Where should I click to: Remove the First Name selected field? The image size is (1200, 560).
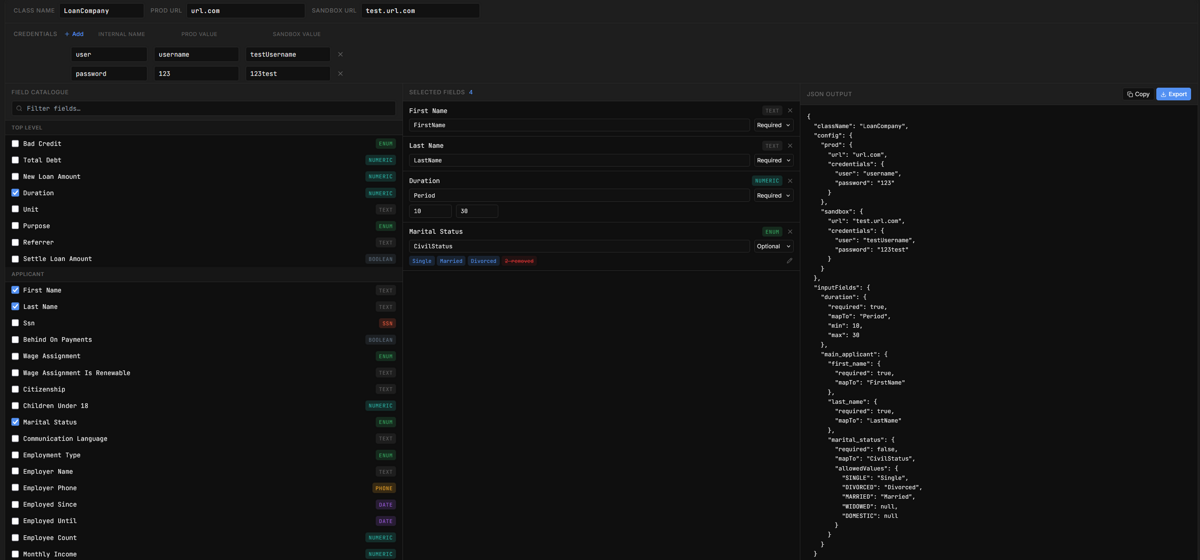[790, 111]
